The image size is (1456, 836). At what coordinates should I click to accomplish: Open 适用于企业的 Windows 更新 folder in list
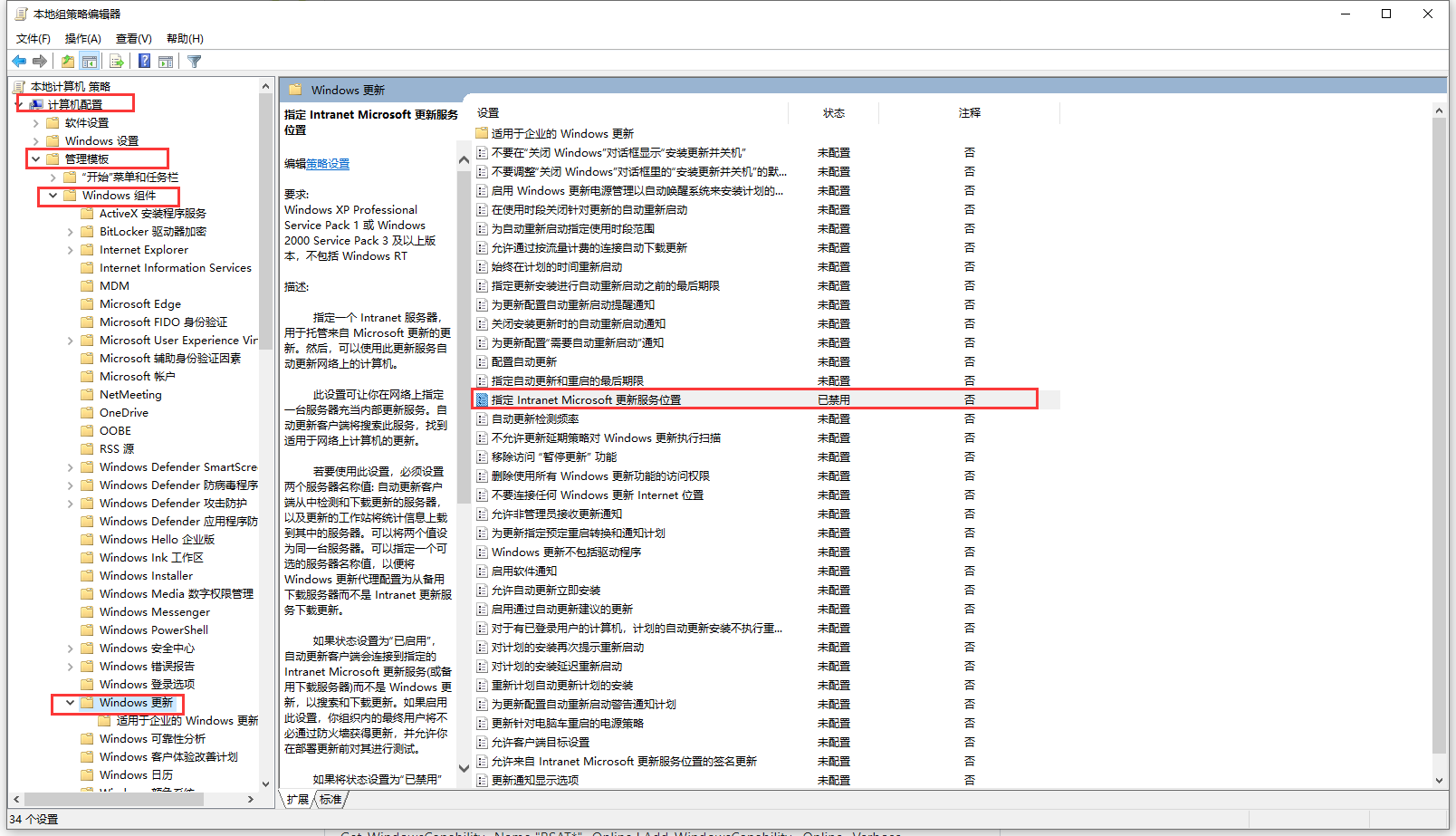coord(562,134)
